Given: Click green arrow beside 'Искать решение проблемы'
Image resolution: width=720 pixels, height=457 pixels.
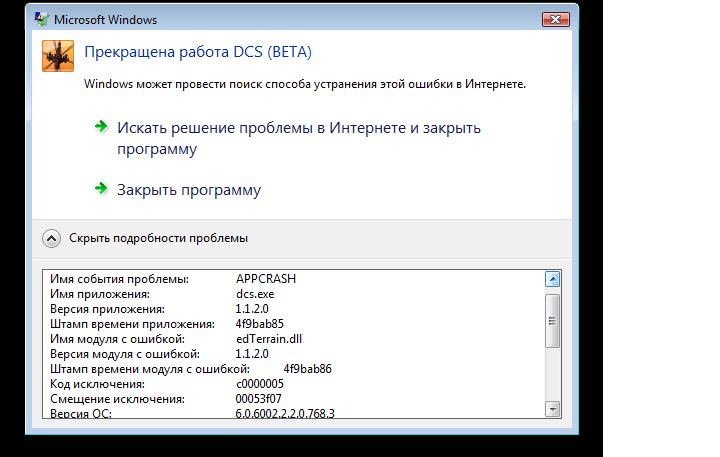Looking at the screenshot, I should coord(101,126).
